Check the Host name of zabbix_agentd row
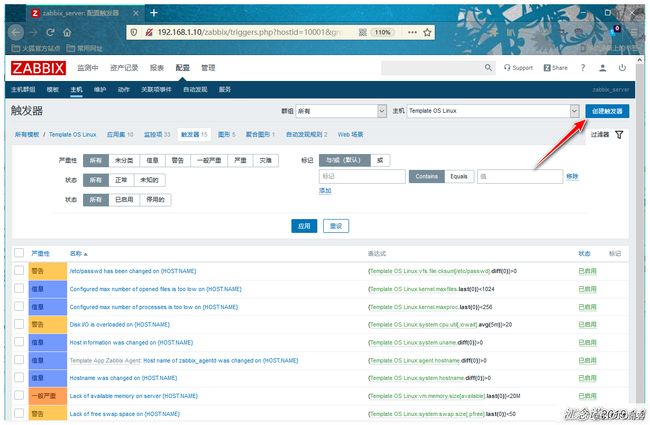This screenshot has width=650, height=425. (x=19, y=360)
